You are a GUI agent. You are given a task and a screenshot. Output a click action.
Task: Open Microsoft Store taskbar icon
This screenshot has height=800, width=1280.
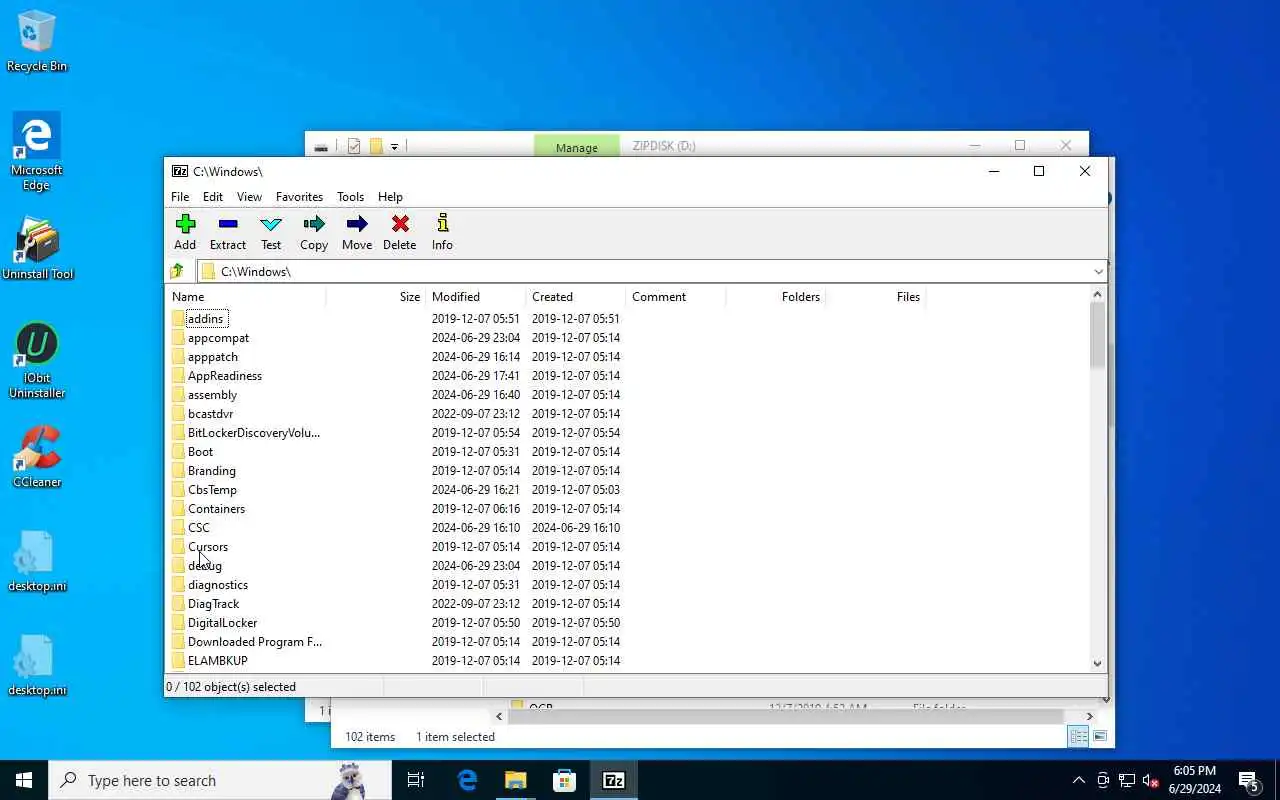(564, 780)
